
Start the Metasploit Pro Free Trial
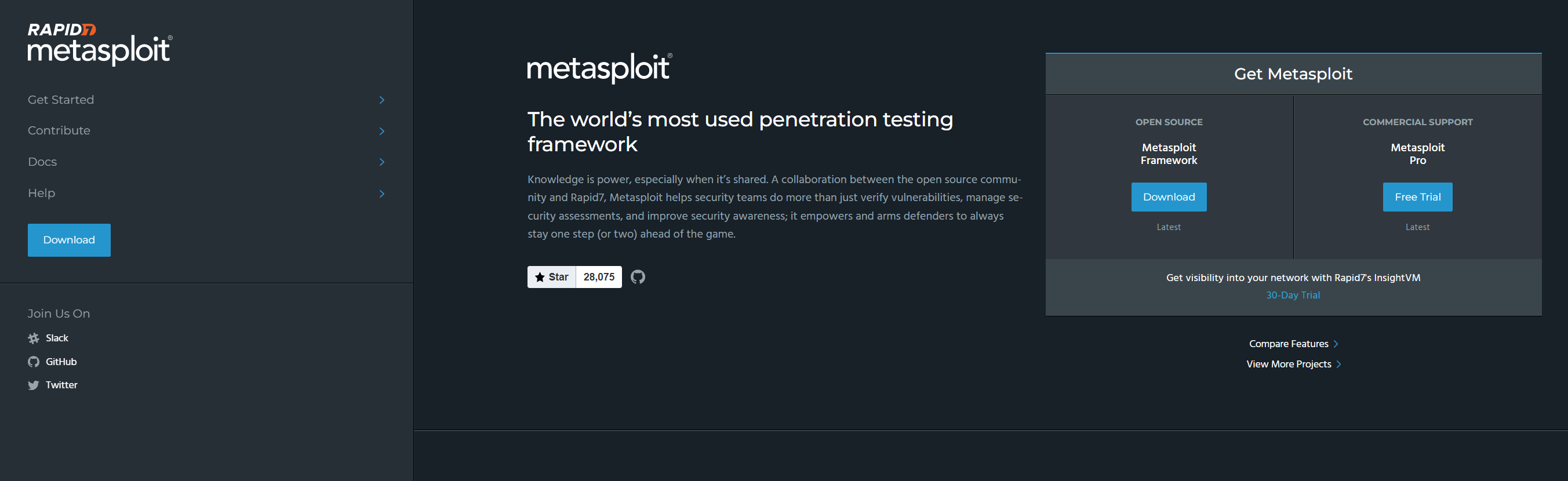click(x=1417, y=196)
